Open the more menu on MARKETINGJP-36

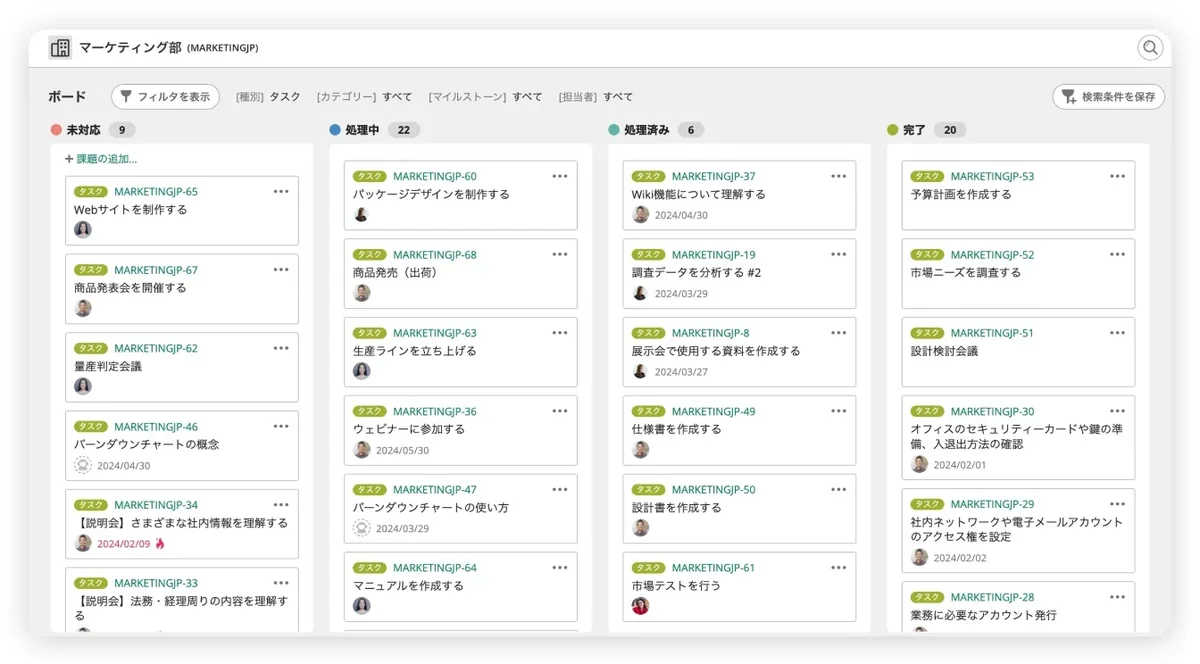point(560,411)
